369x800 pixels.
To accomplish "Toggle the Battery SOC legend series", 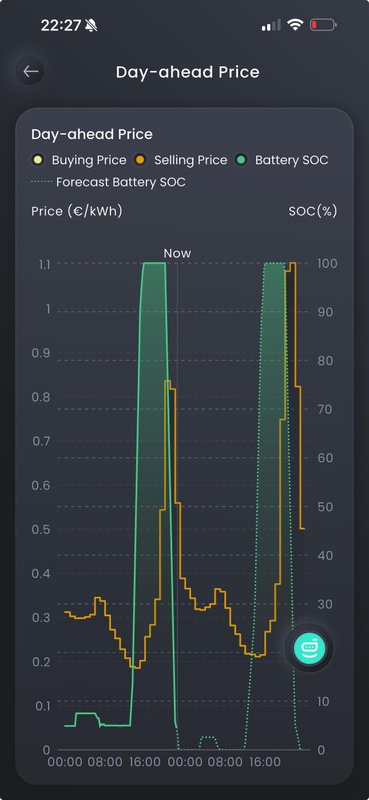I will point(282,160).
